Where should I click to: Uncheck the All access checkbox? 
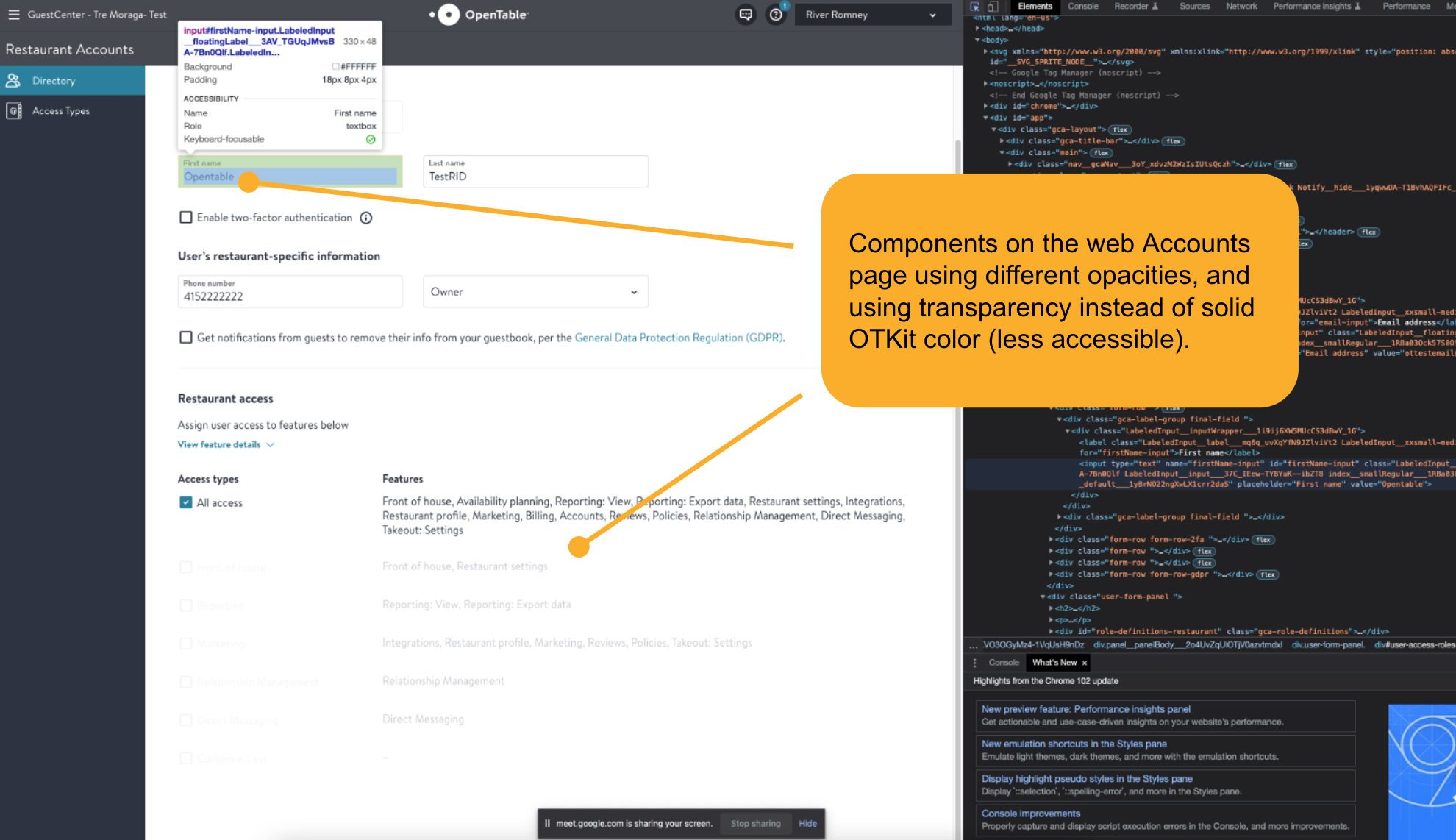pos(186,502)
